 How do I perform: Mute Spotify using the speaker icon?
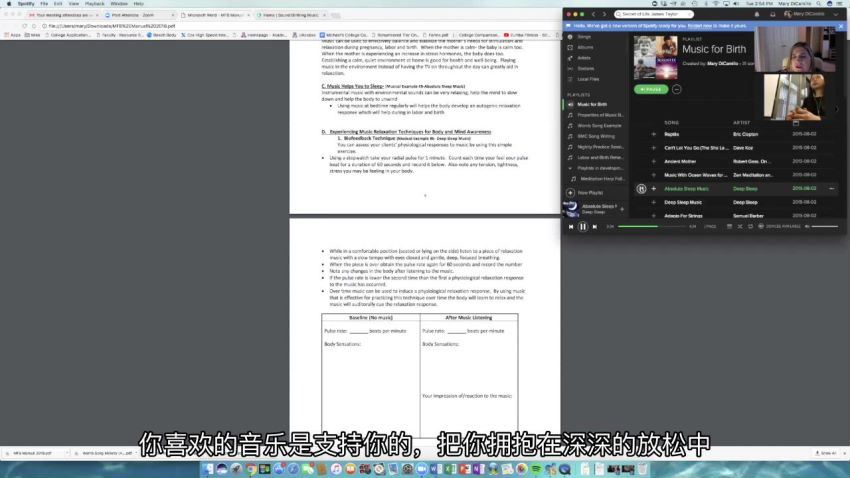pos(807,227)
